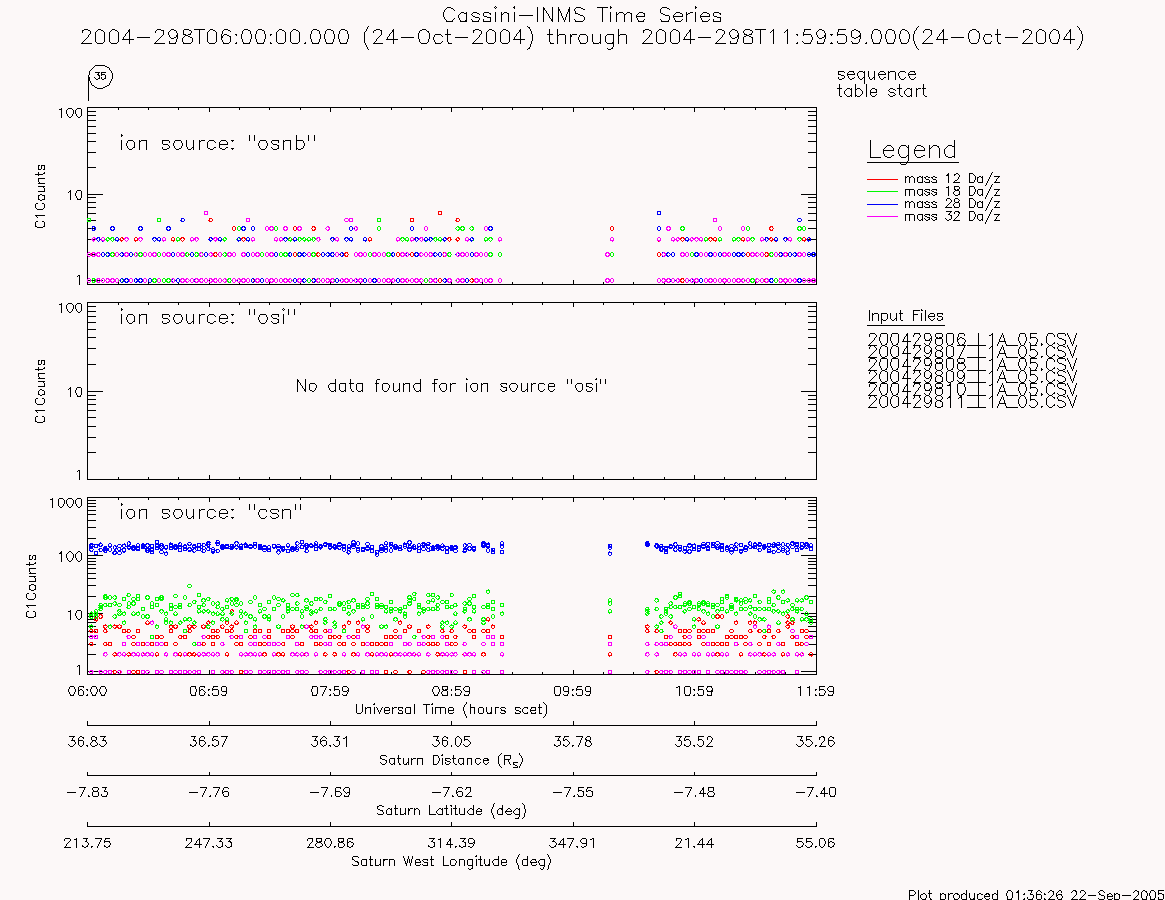Click the Cassini-INMS Time Series title
Image resolution: width=1165 pixels, height=900 pixels.
[582, 15]
